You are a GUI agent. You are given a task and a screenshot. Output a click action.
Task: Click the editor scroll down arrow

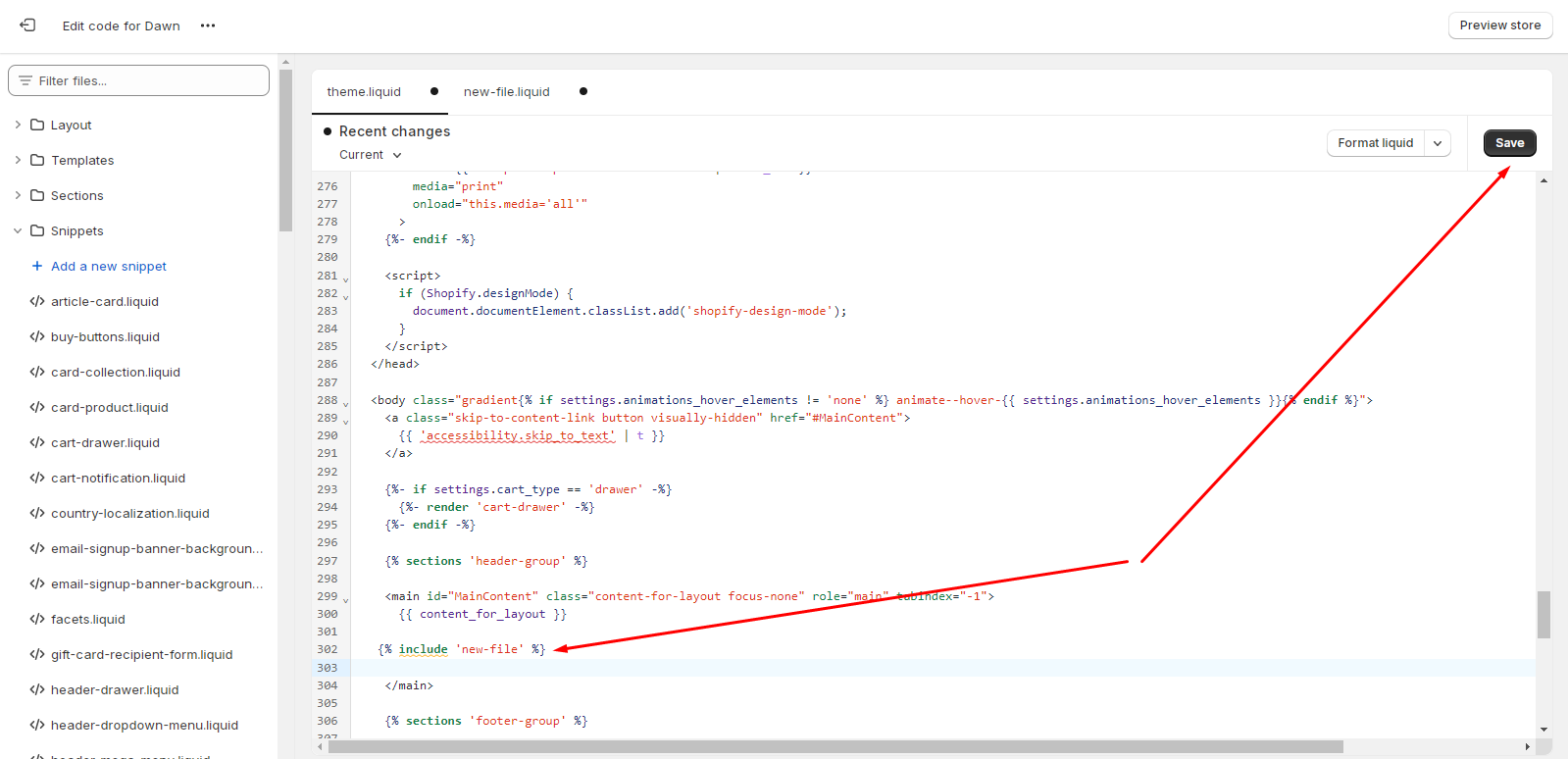1543,730
